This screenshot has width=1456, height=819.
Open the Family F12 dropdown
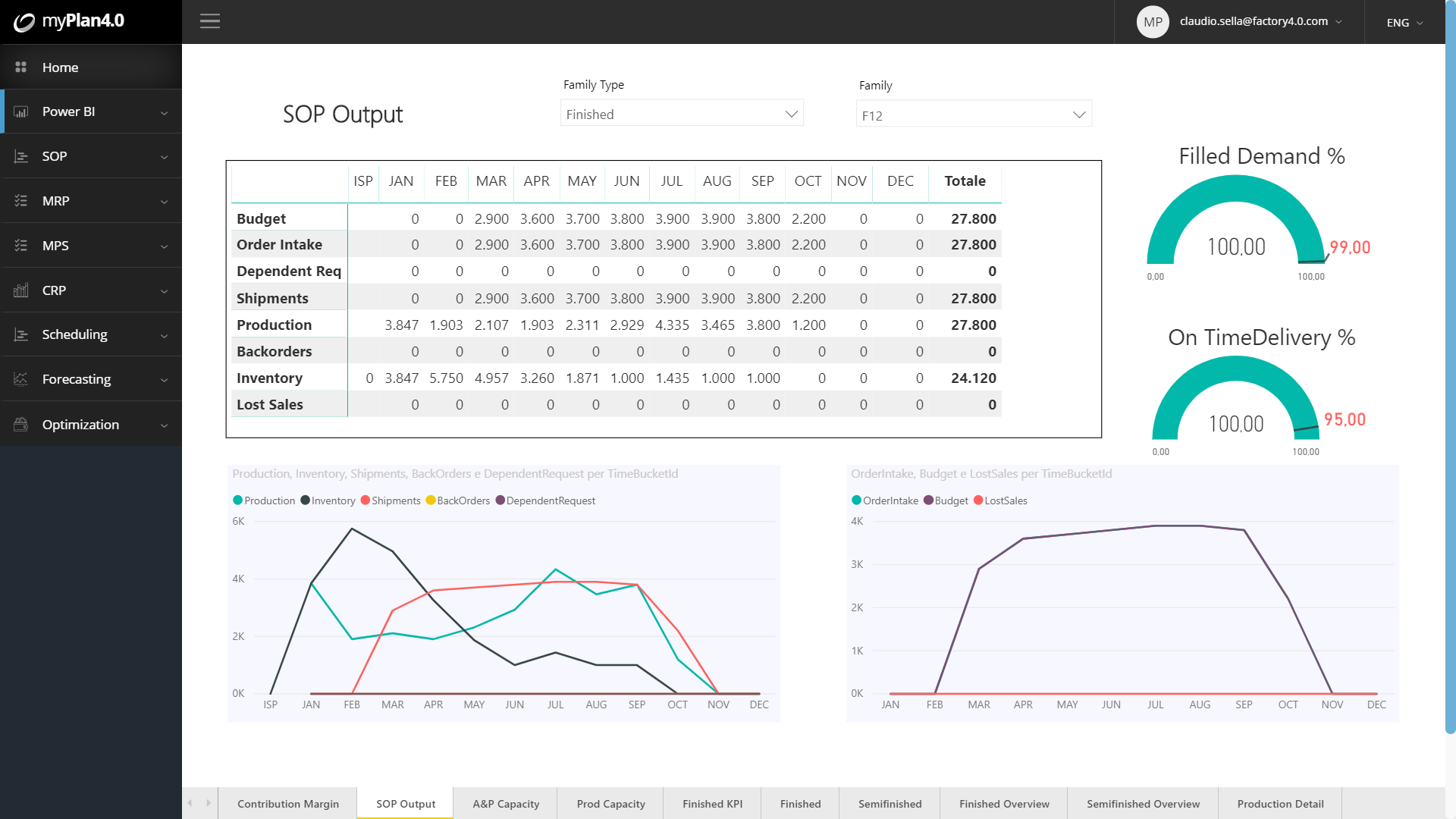coord(974,115)
